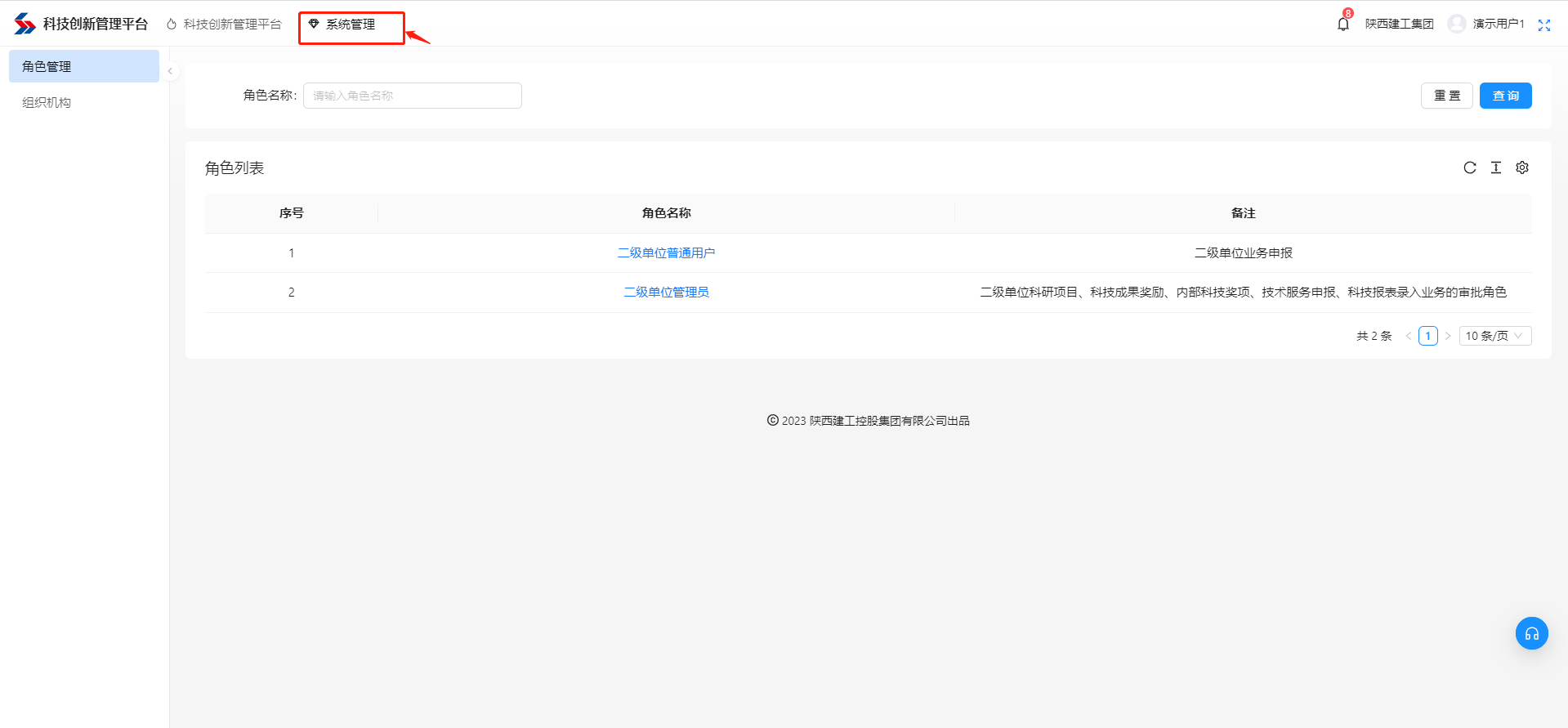Select 角色管理 in sidebar menu
1568x728 pixels.
(x=83, y=66)
